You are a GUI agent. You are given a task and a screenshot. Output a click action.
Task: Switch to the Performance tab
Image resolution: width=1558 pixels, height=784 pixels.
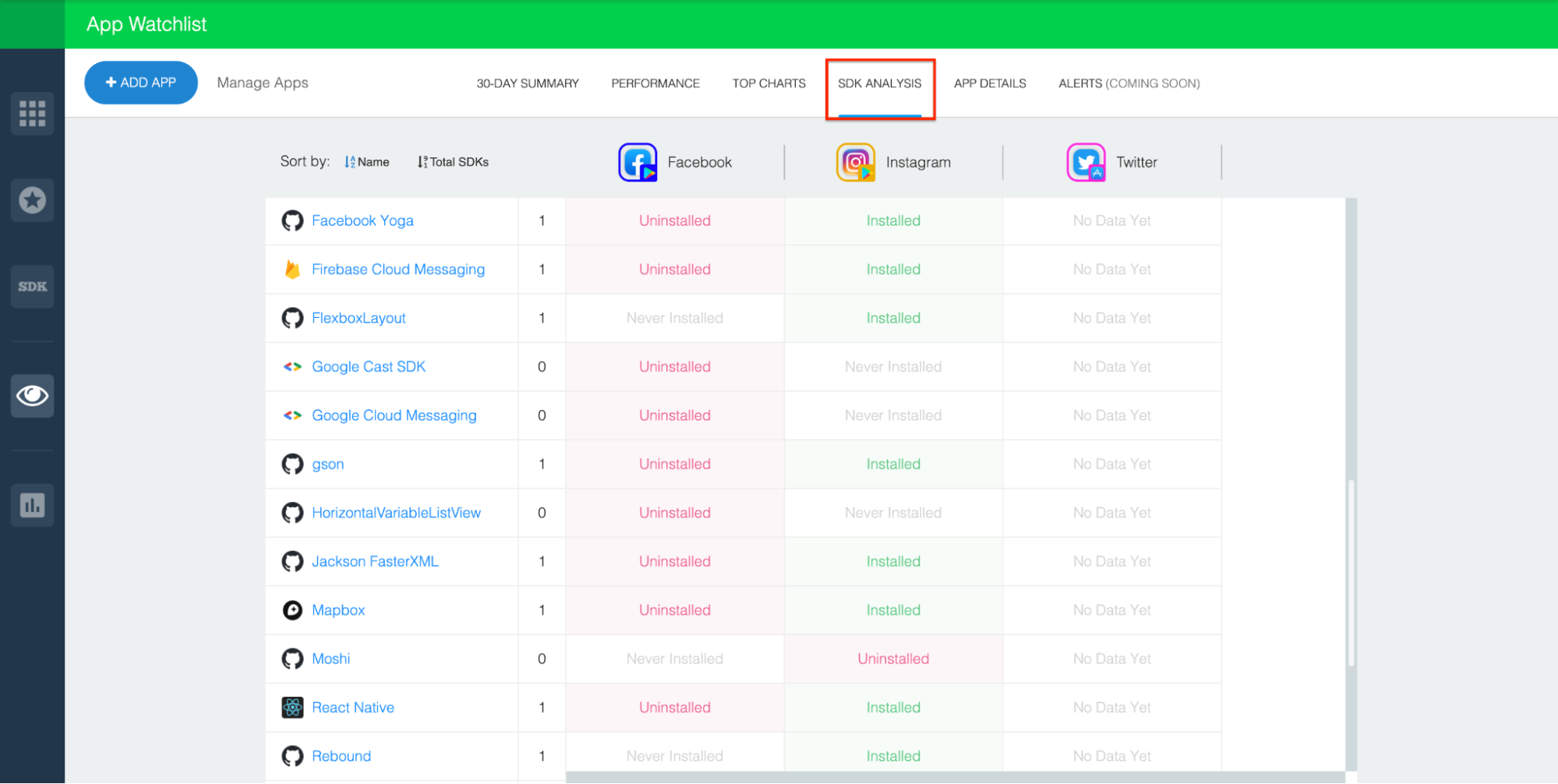coord(655,83)
